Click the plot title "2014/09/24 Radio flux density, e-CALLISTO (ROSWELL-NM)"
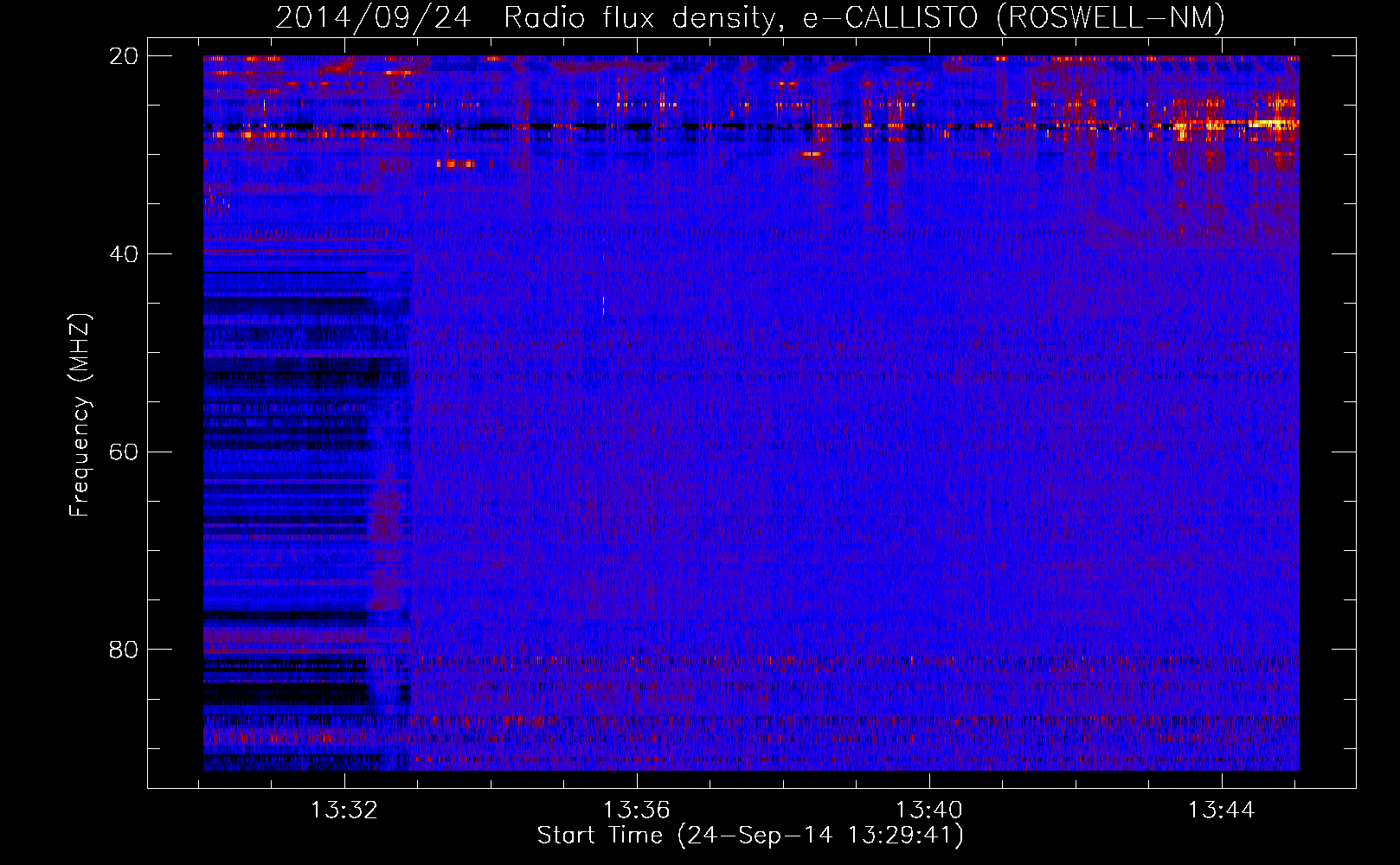 pyautogui.click(x=749, y=17)
